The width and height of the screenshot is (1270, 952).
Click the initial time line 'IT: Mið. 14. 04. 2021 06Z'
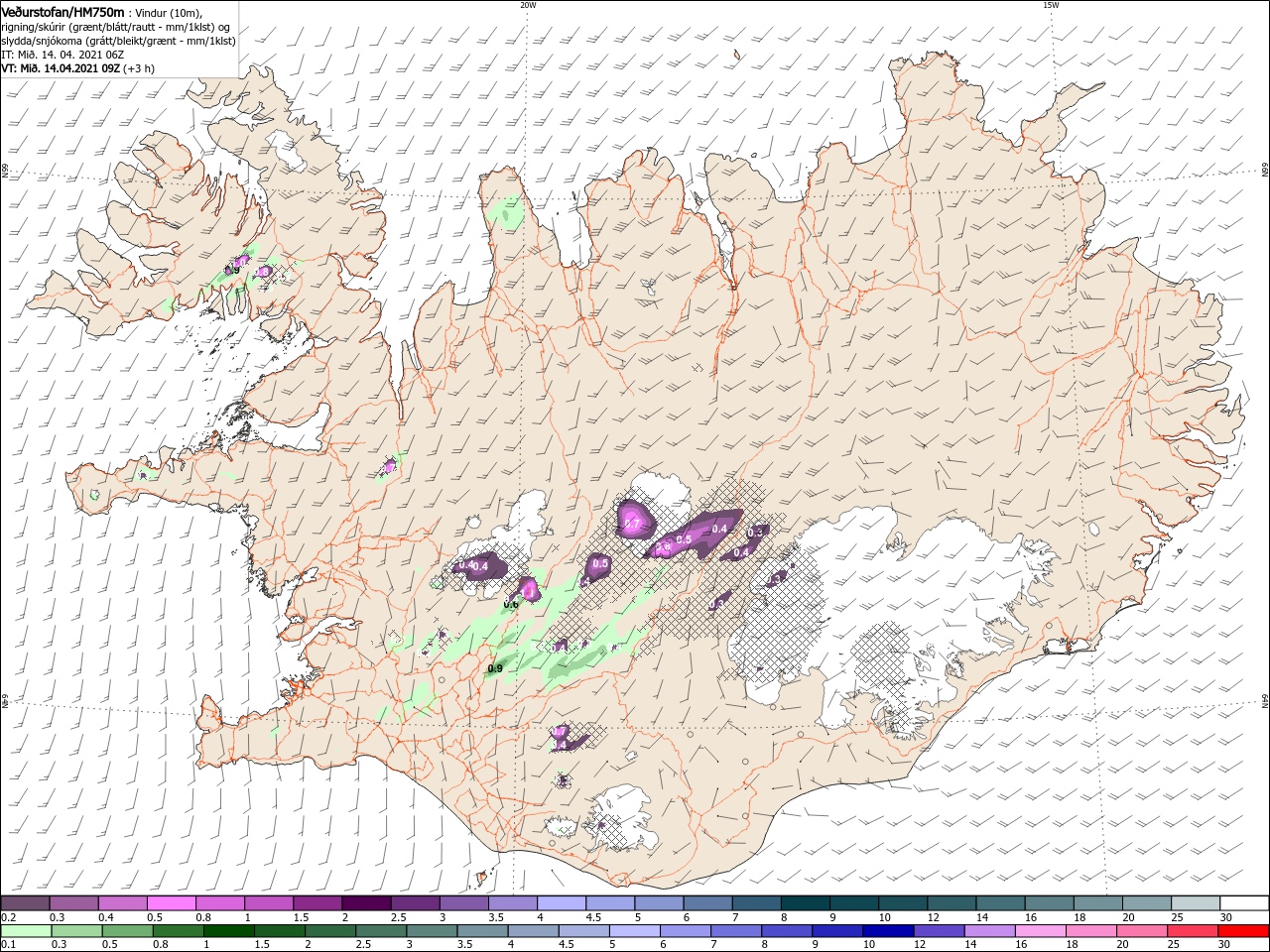63,55
